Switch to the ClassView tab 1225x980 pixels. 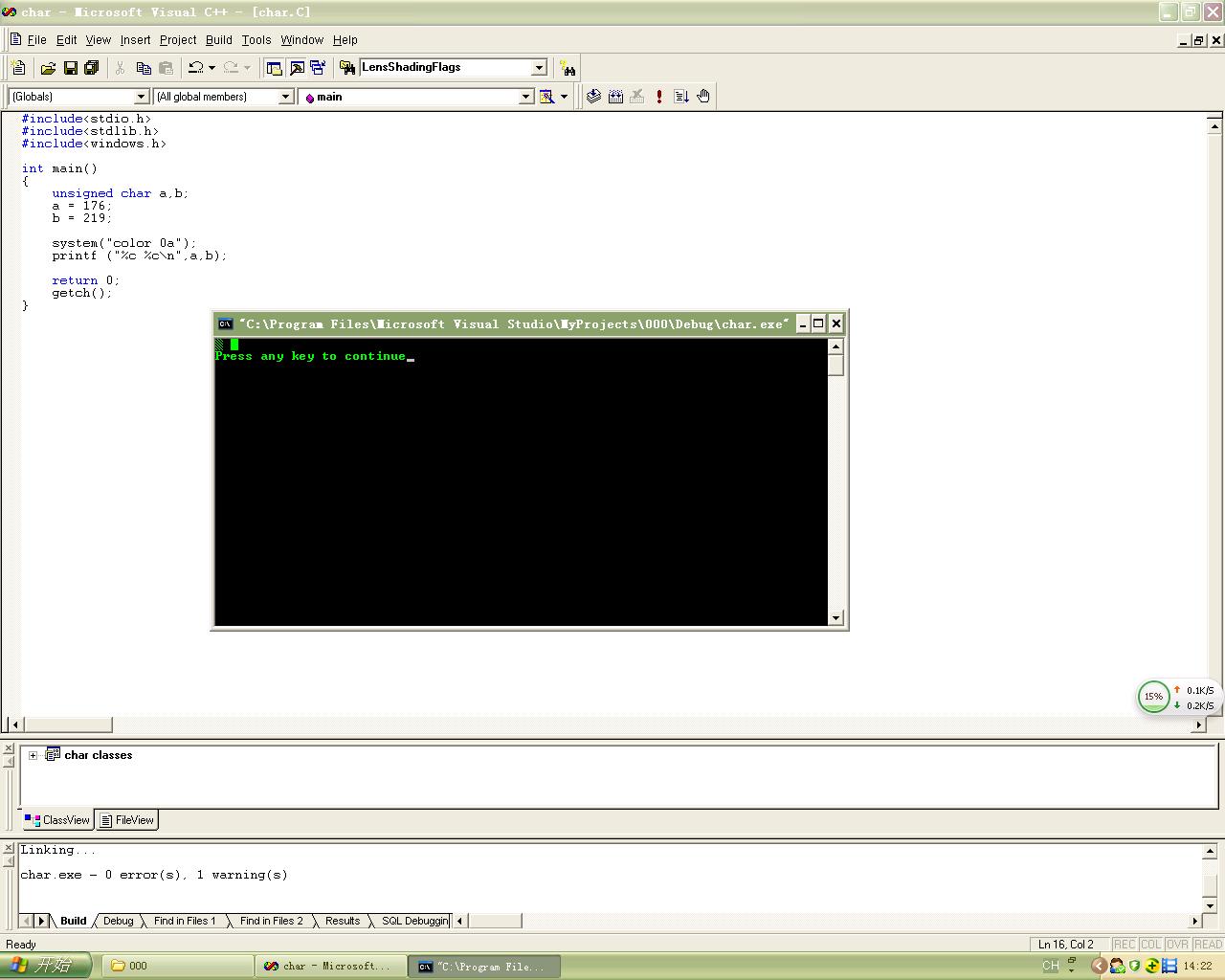[57, 820]
